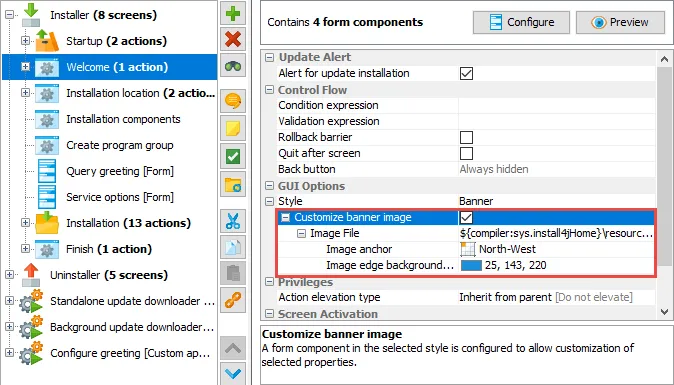Collapse the Image File property

(302, 234)
